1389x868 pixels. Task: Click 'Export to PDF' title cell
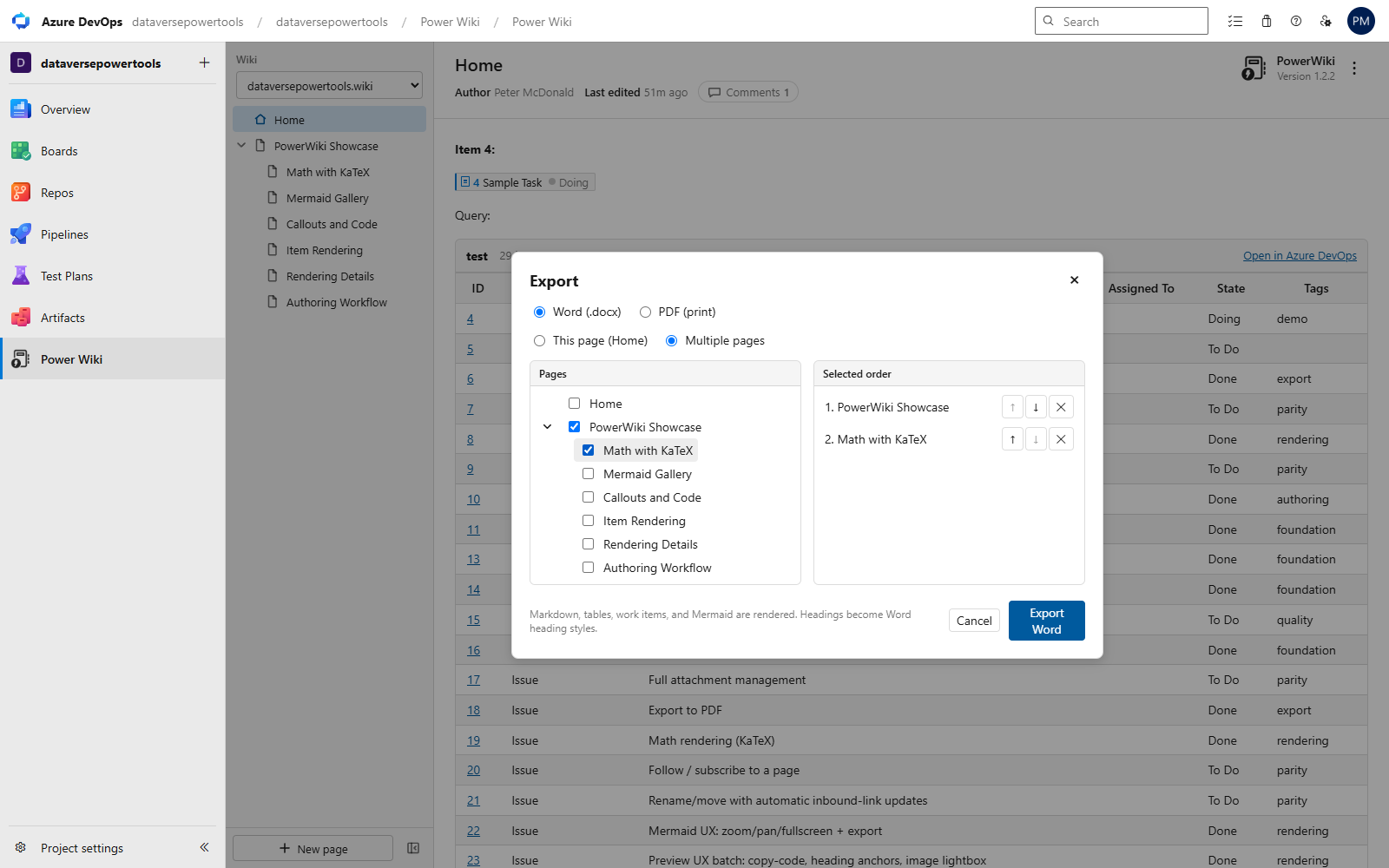pos(685,710)
